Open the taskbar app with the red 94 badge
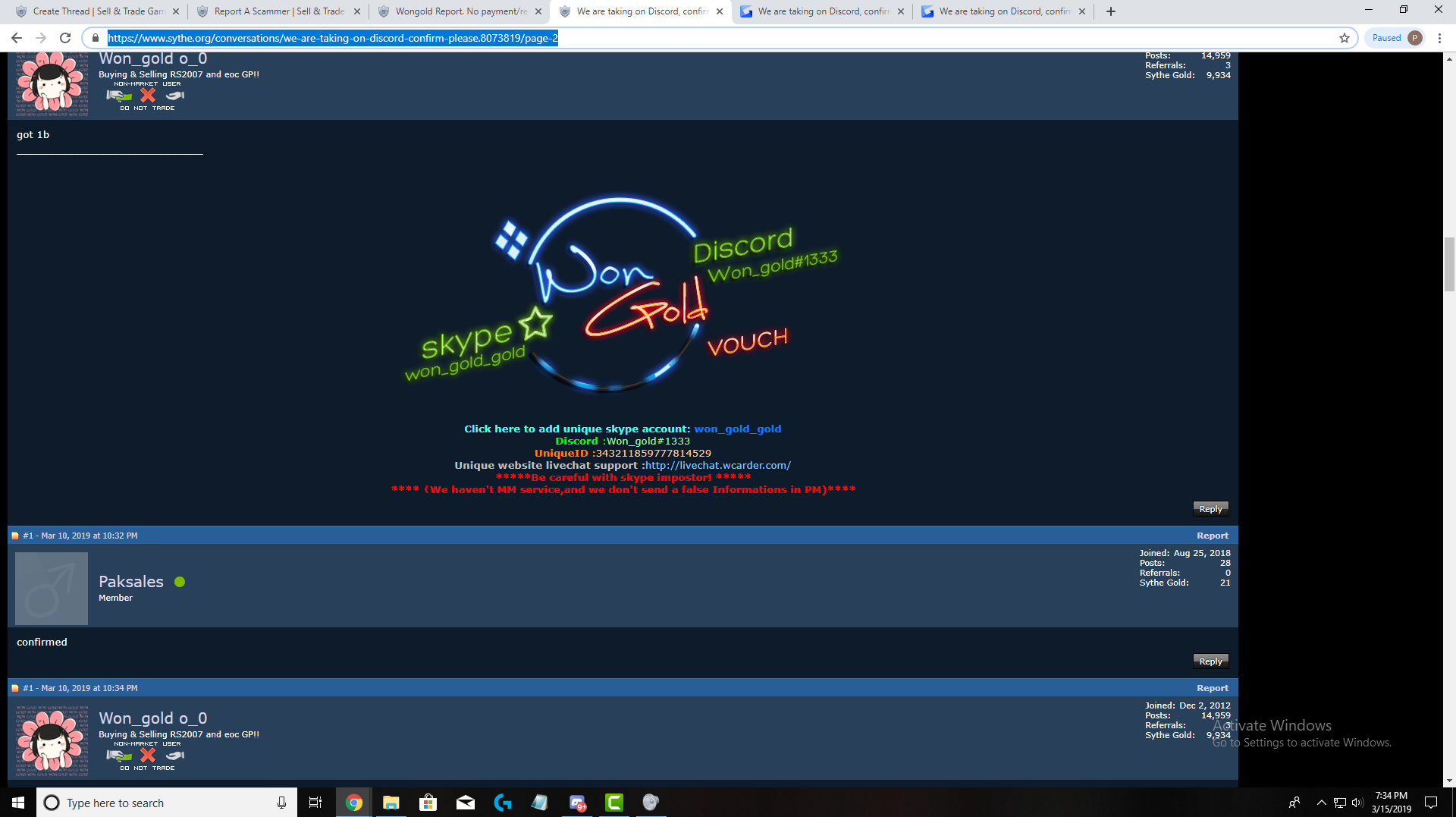 pos(577,803)
